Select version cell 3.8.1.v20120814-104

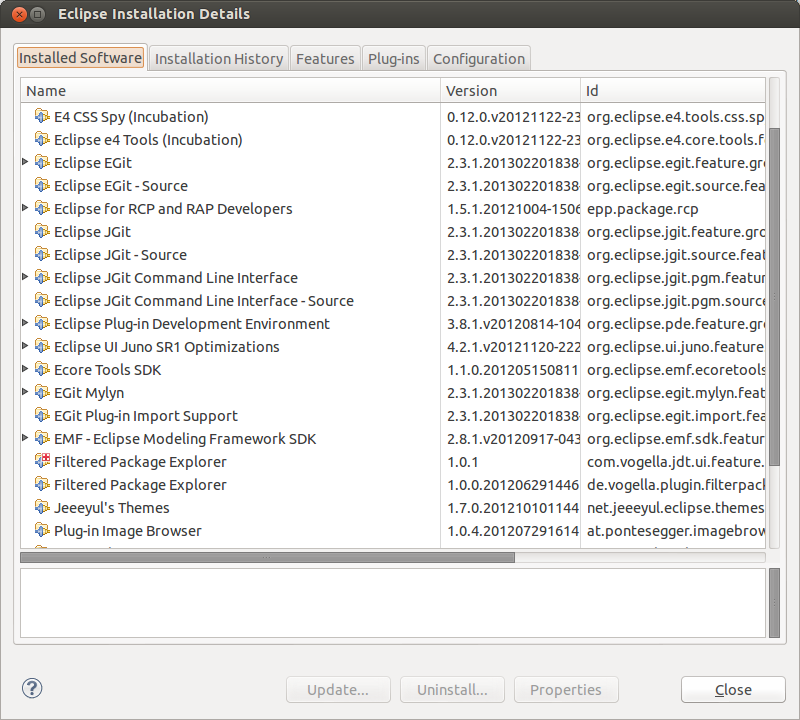[x=511, y=324]
